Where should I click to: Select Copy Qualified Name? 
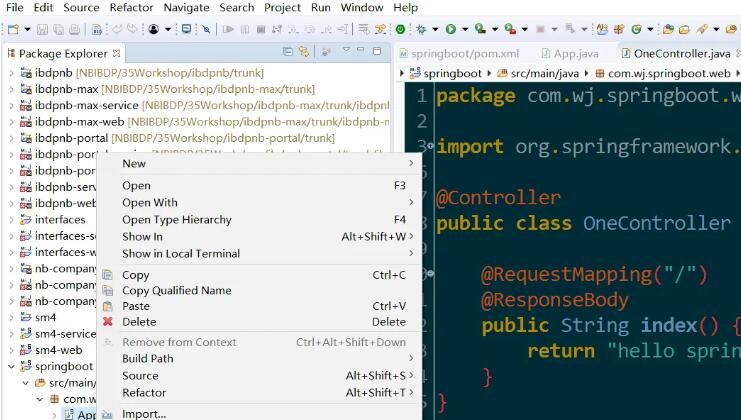click(259, 291)
